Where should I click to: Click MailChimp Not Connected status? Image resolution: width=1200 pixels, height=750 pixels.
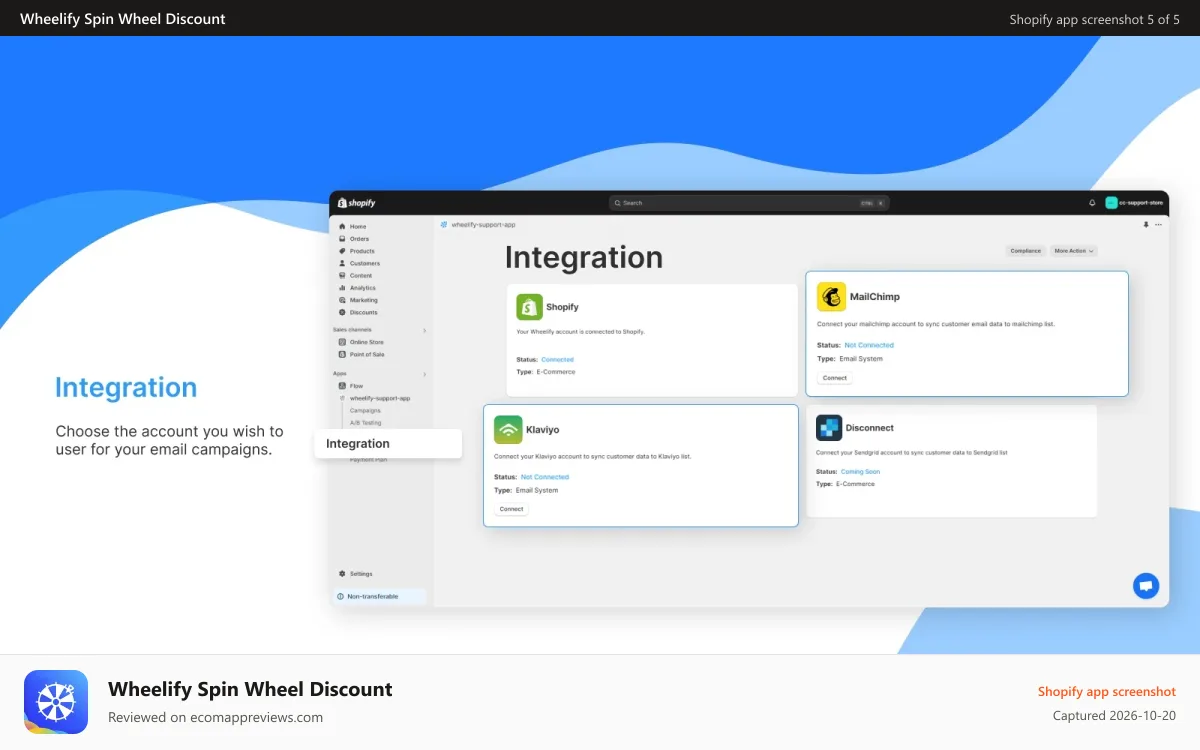tap(869, 345)
